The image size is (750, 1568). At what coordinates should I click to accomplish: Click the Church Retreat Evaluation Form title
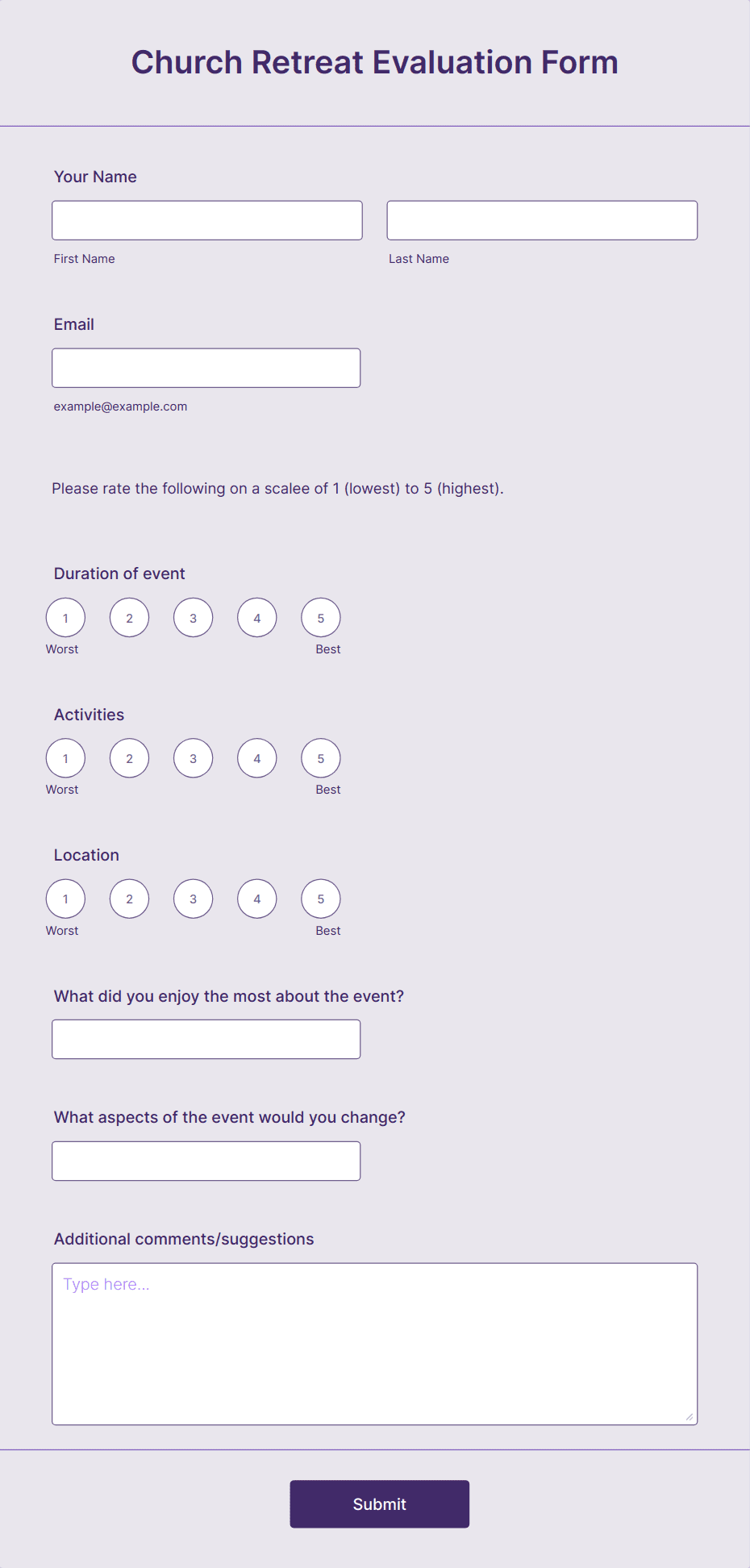374,62
